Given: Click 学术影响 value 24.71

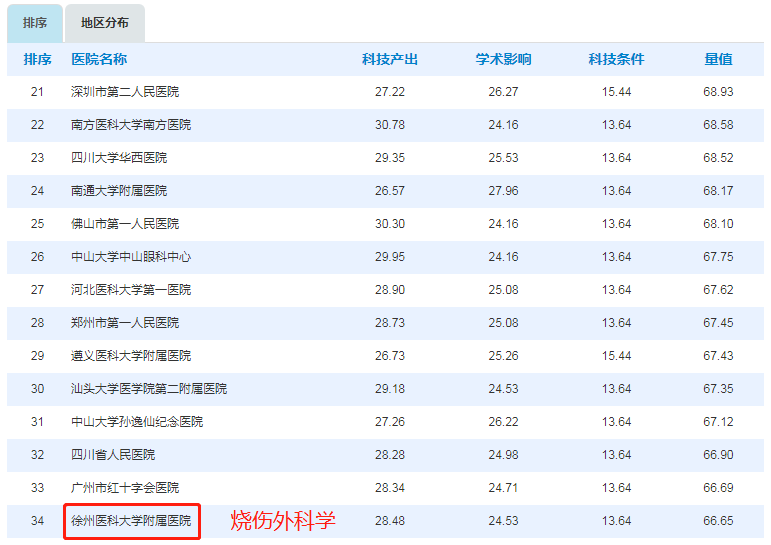Looking at the screenshot, I should pyautogui.click(x=503, y=487).
